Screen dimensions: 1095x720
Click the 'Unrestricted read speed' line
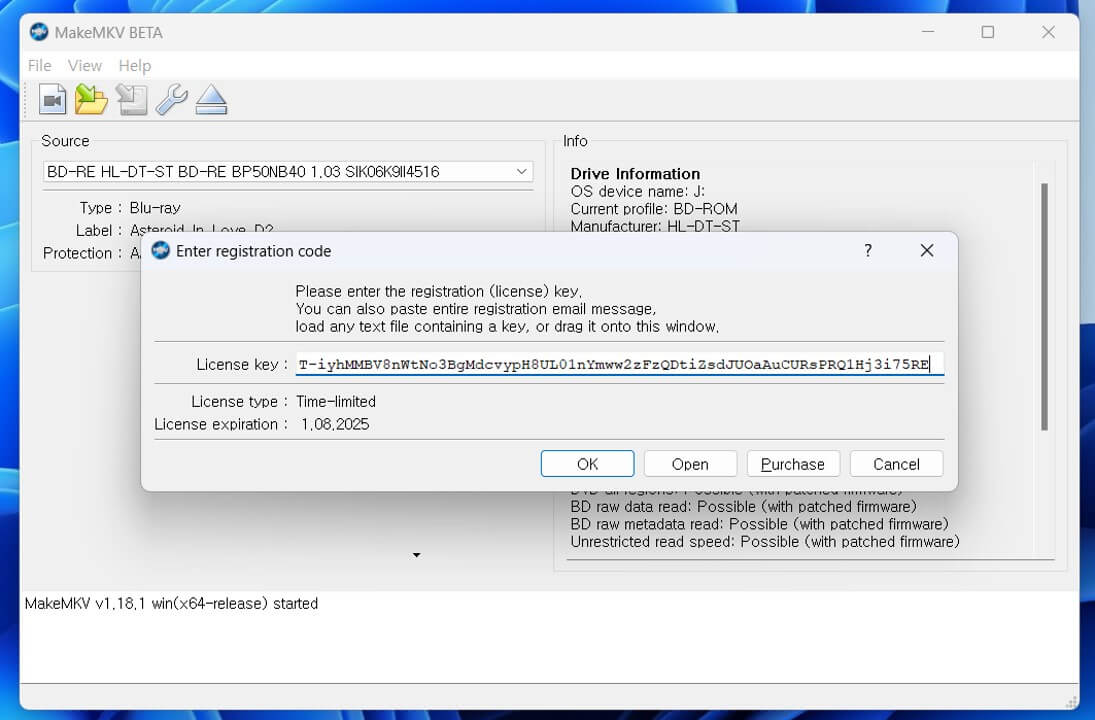tap(765, 541)
